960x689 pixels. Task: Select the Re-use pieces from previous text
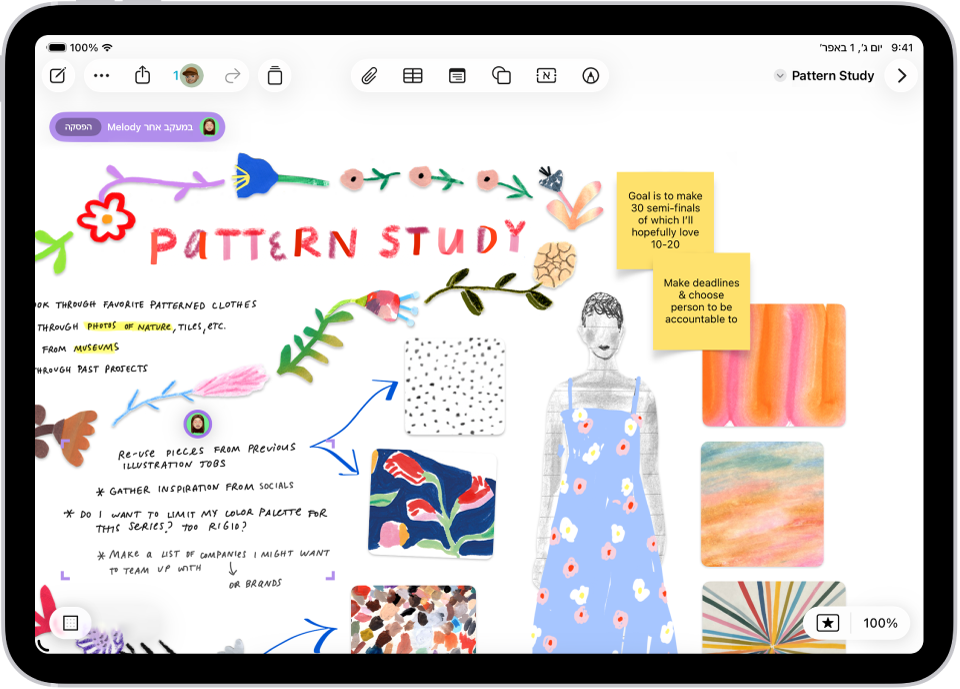tap(207, 456)
